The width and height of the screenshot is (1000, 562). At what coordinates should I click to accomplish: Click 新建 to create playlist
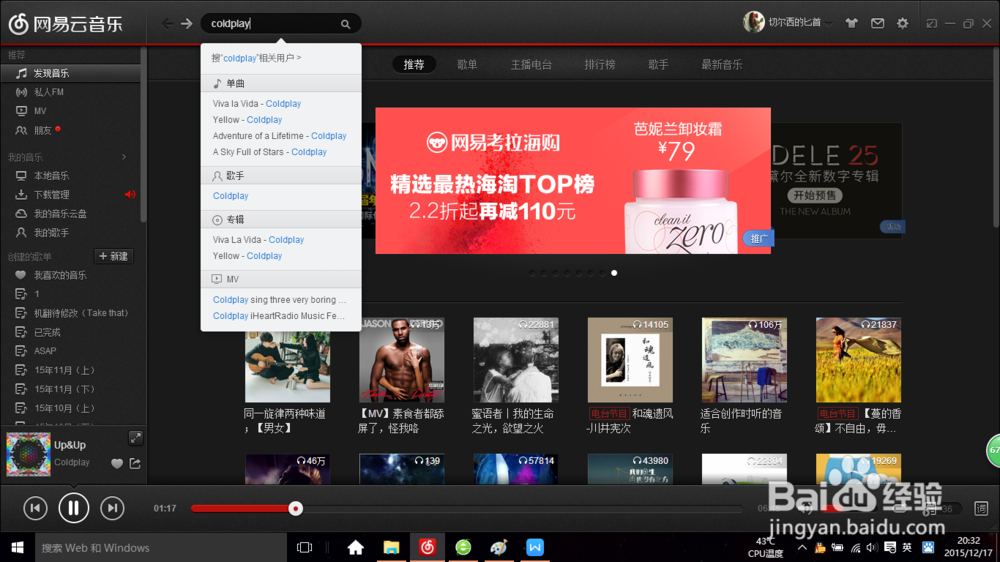(x=114, y=256)
